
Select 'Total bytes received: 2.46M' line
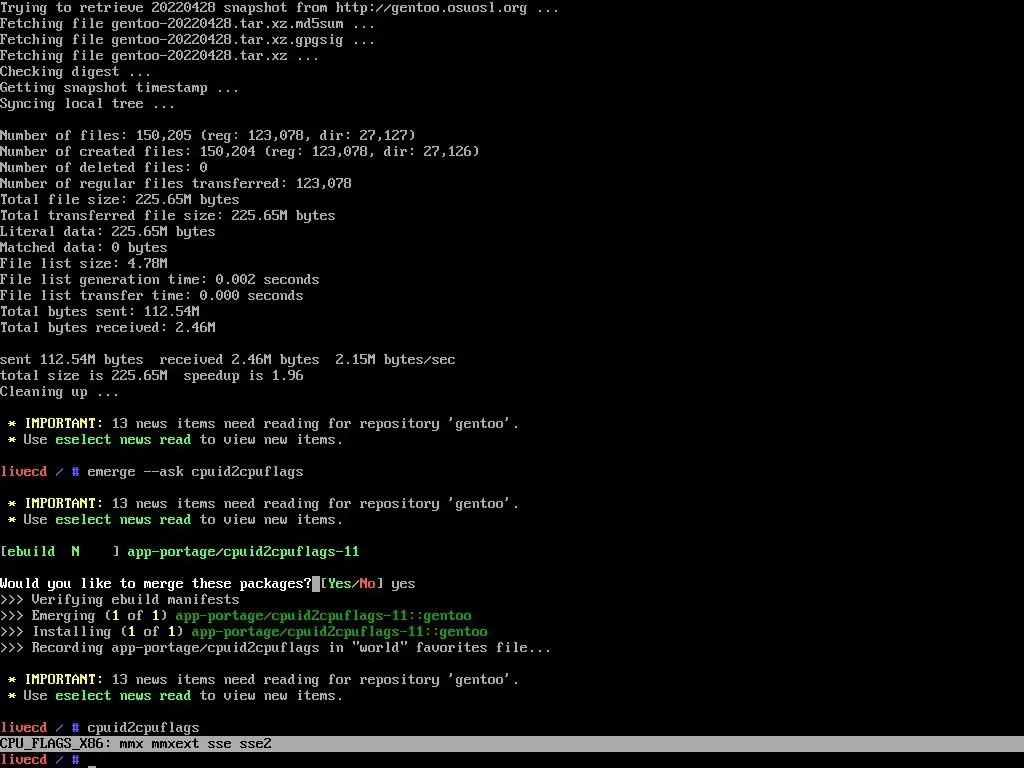(x=108, y=328)
